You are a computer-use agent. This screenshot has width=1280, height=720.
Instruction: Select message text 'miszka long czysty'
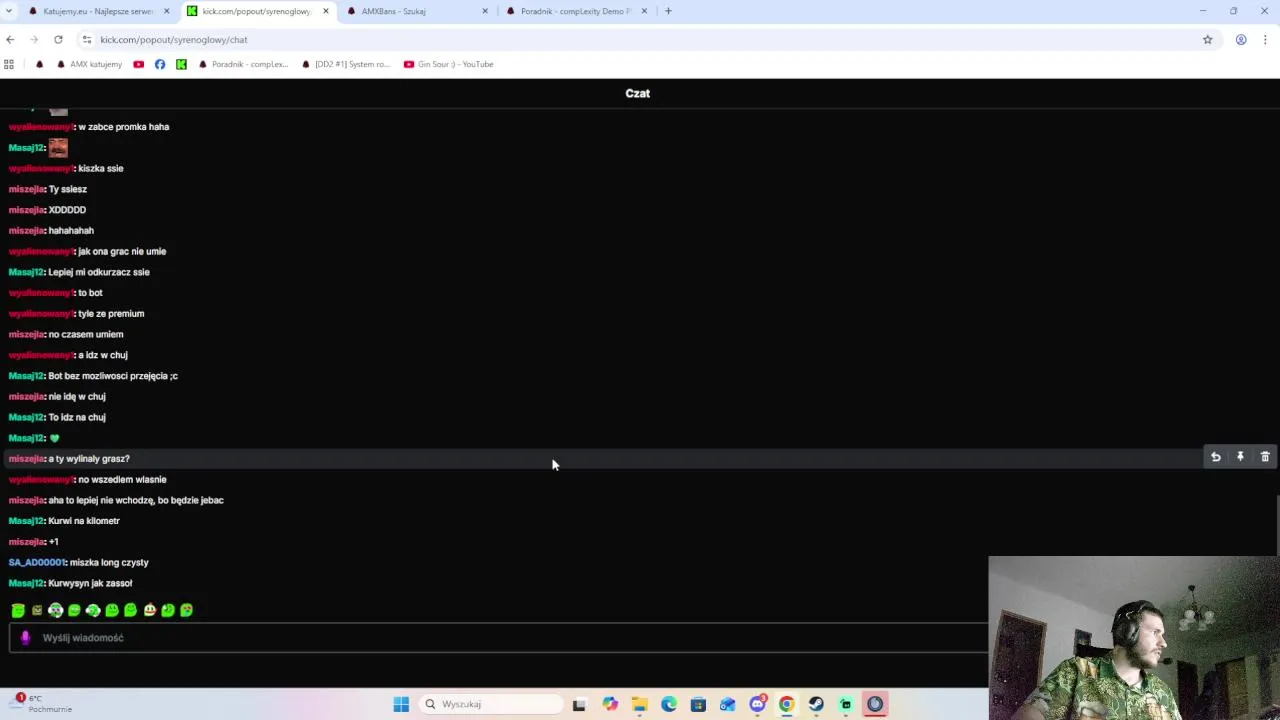point(109,562)
